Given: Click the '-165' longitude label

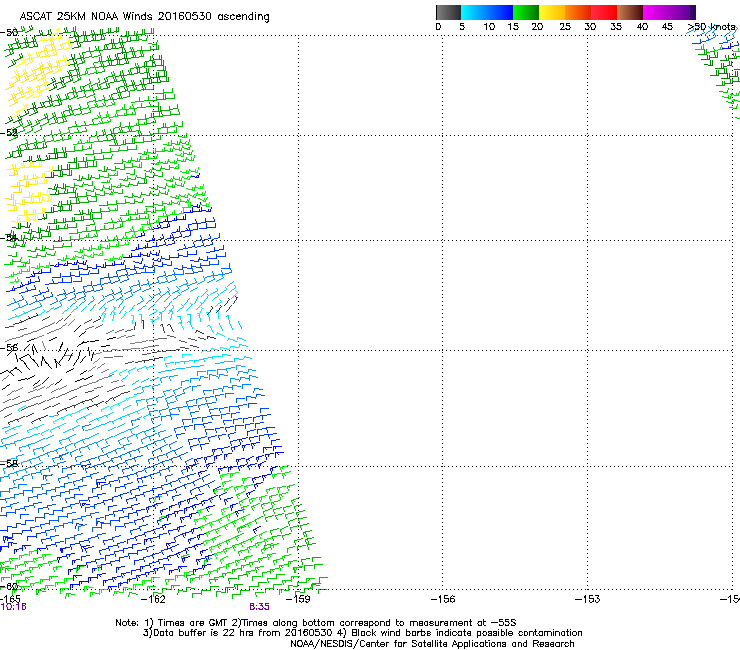Looking at the screenshot, I should click(10, 599).
